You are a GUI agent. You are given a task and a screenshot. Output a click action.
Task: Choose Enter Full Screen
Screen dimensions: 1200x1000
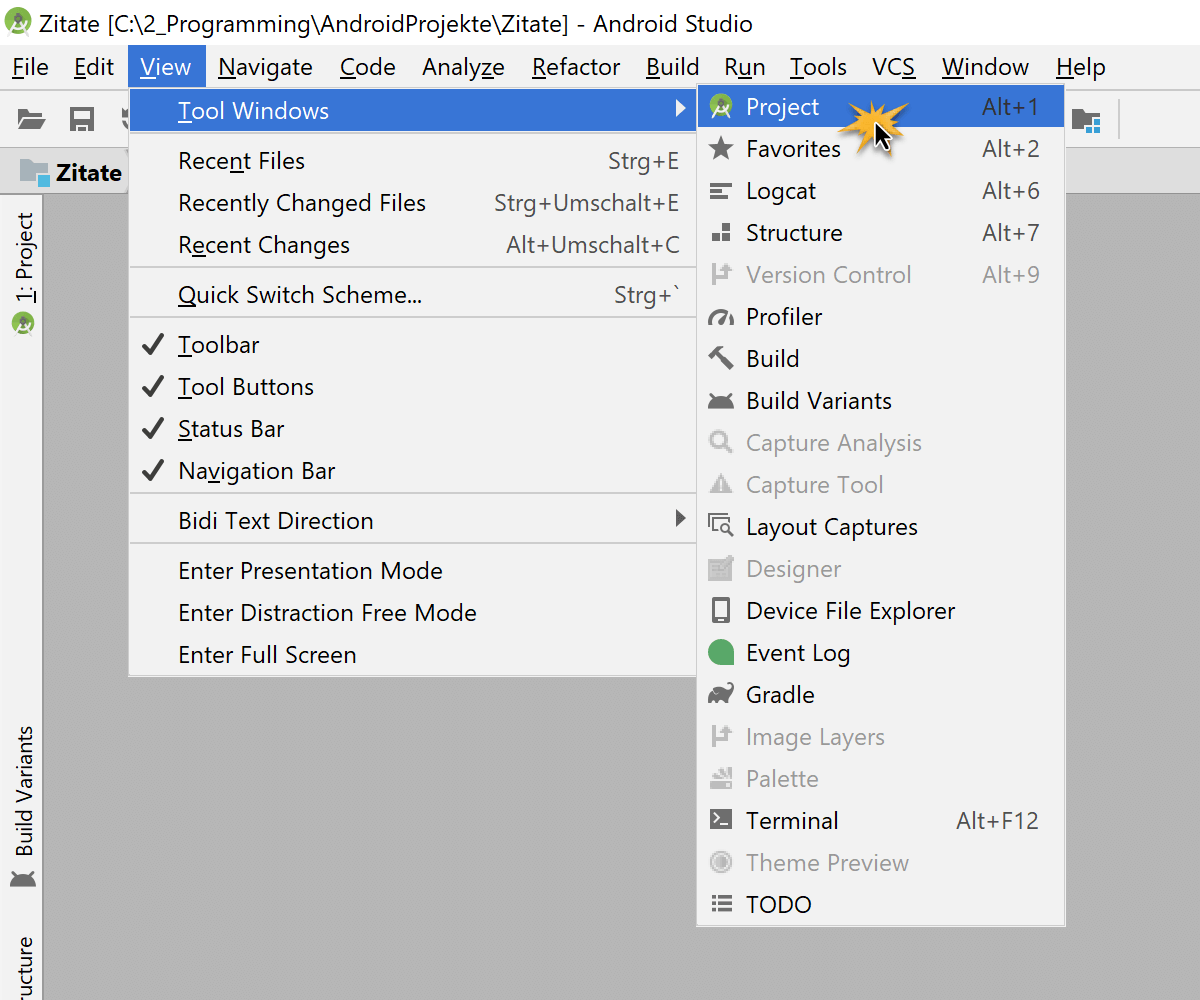[x=412, y=655]
